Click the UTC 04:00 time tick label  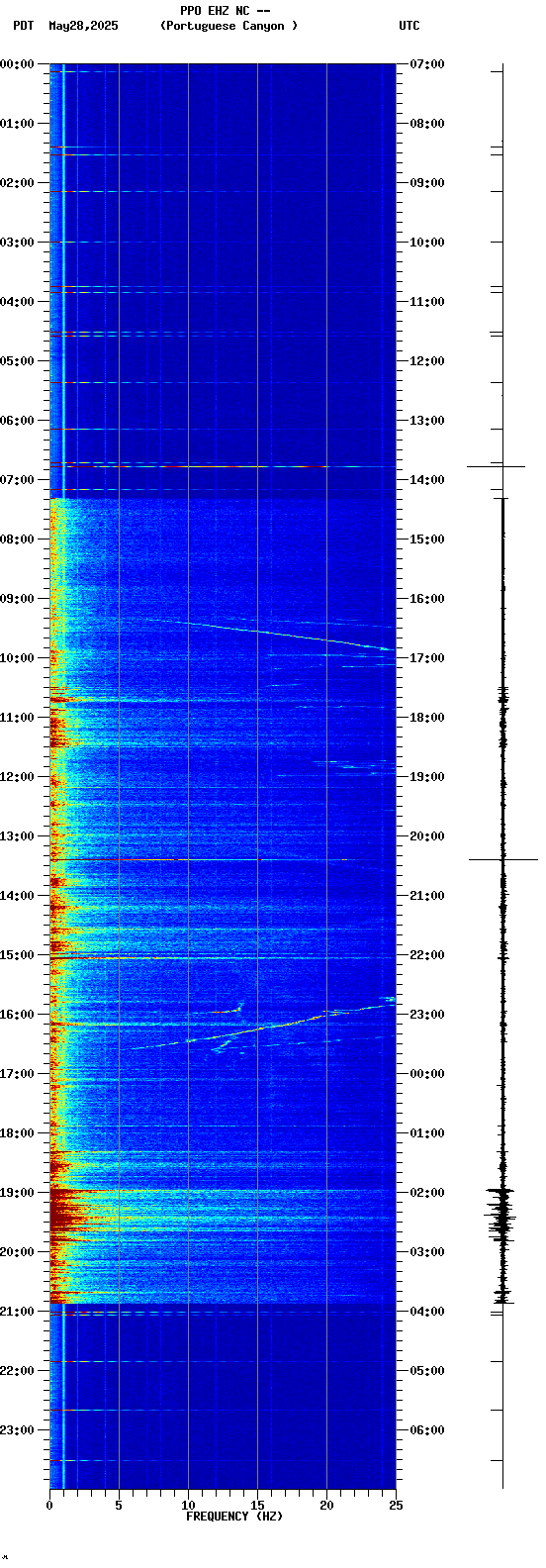(427, 1312)
